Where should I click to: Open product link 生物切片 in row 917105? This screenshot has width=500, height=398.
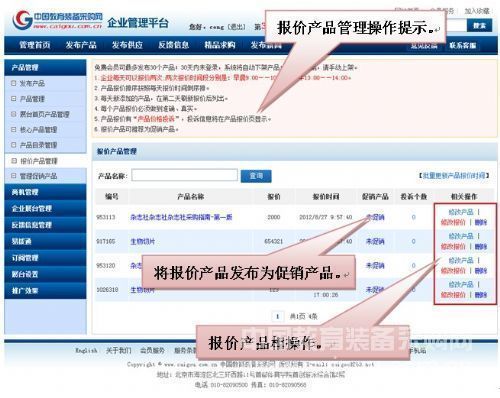point(143,241)
